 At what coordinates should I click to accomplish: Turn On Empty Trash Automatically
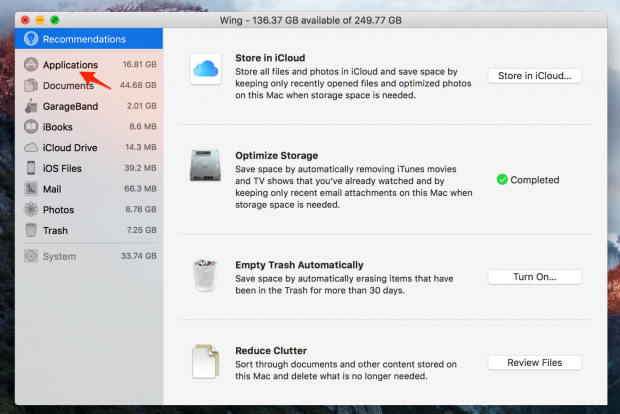[534, 277]
